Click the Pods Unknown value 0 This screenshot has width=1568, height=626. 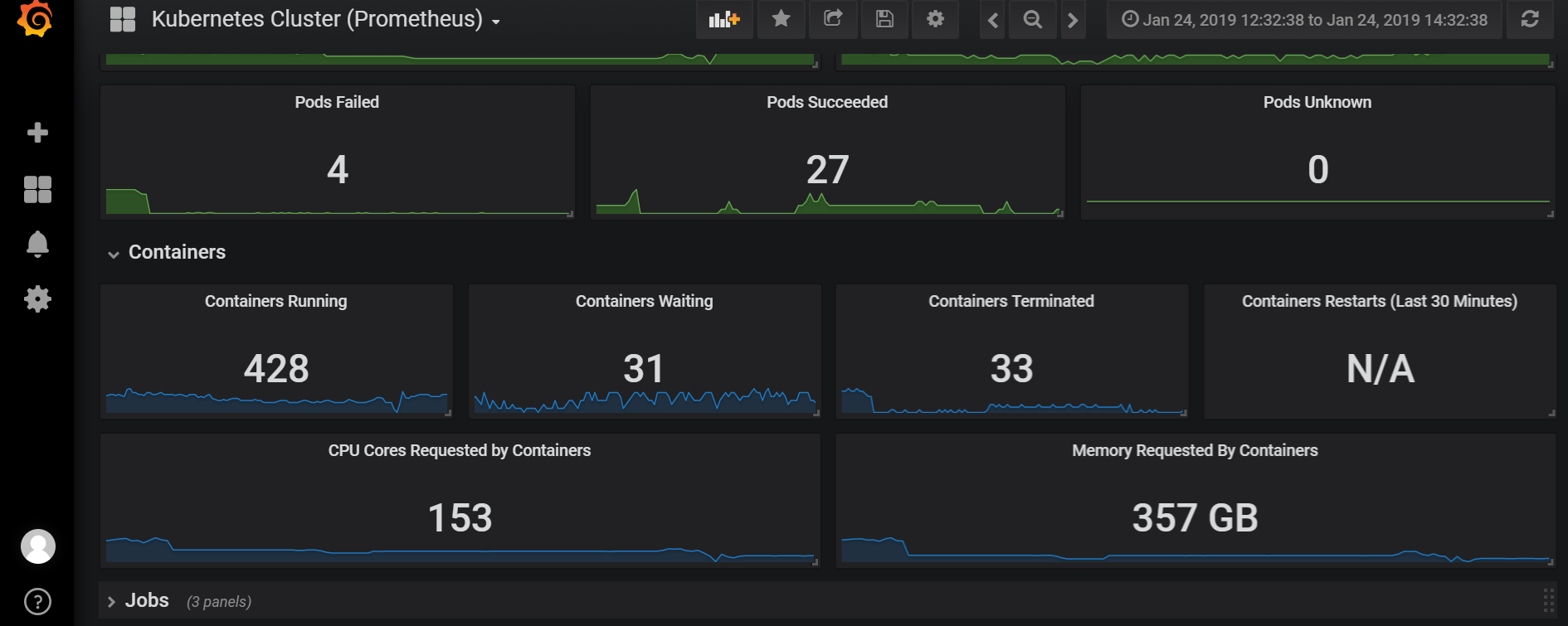coord(1318,170)
